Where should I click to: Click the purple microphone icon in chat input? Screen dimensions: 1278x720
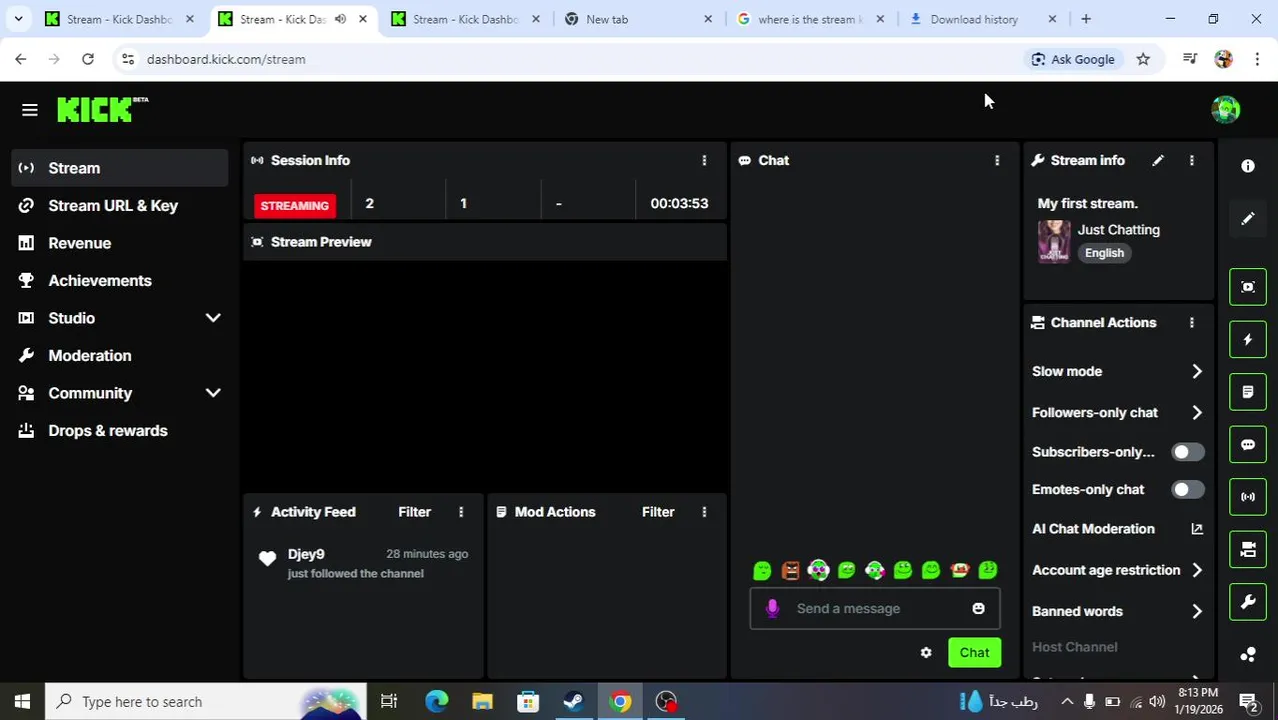772,608
